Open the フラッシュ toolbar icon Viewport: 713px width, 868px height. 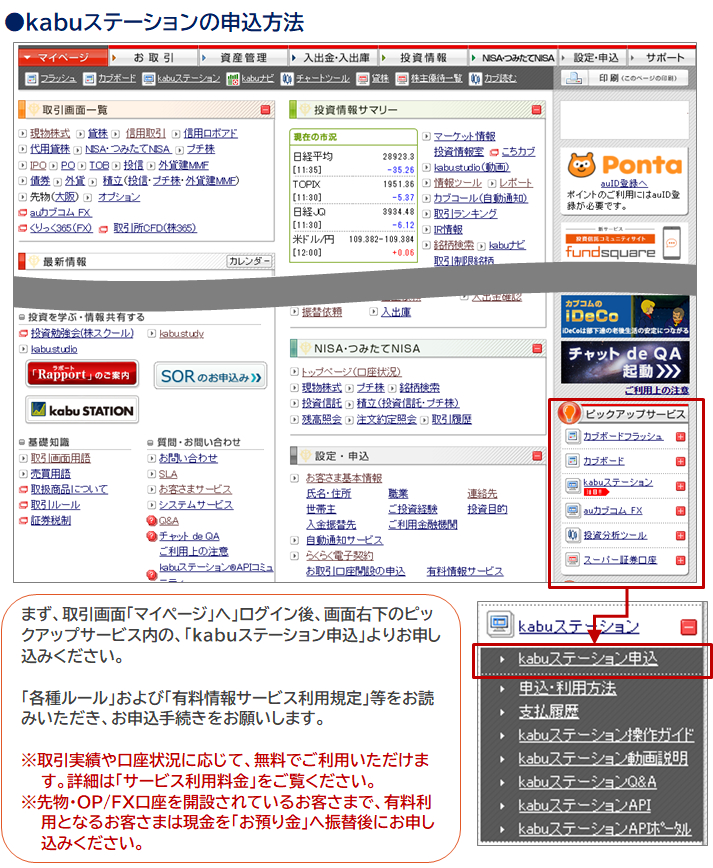click(32, 79)
